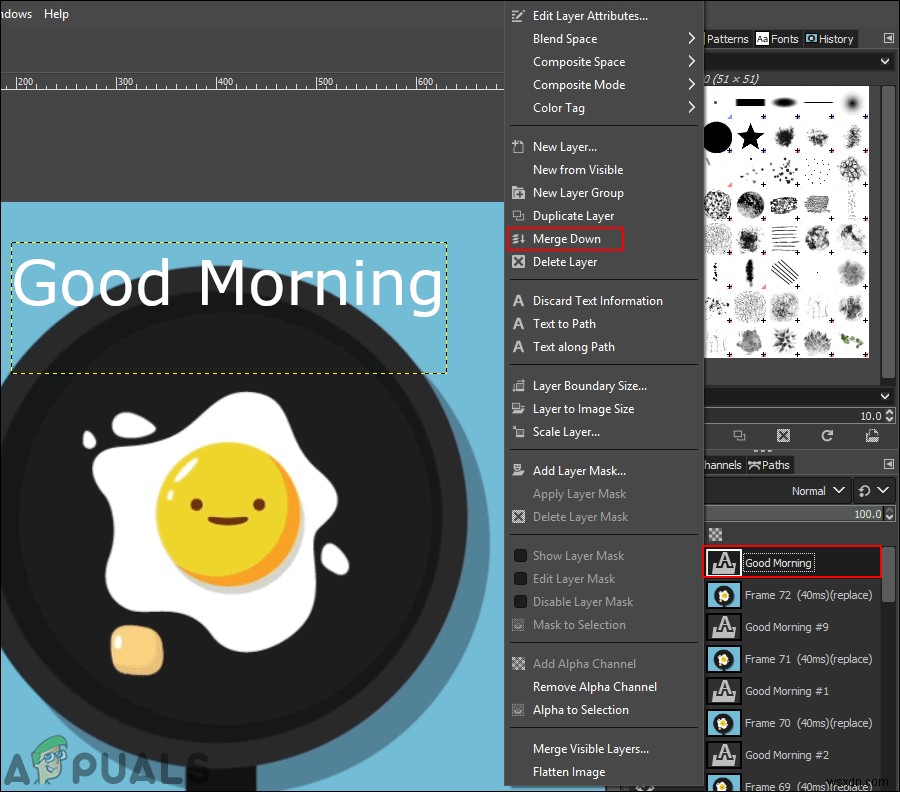Open the Help menu
Viewport: 900px width, 792px height.
point(56,14)
